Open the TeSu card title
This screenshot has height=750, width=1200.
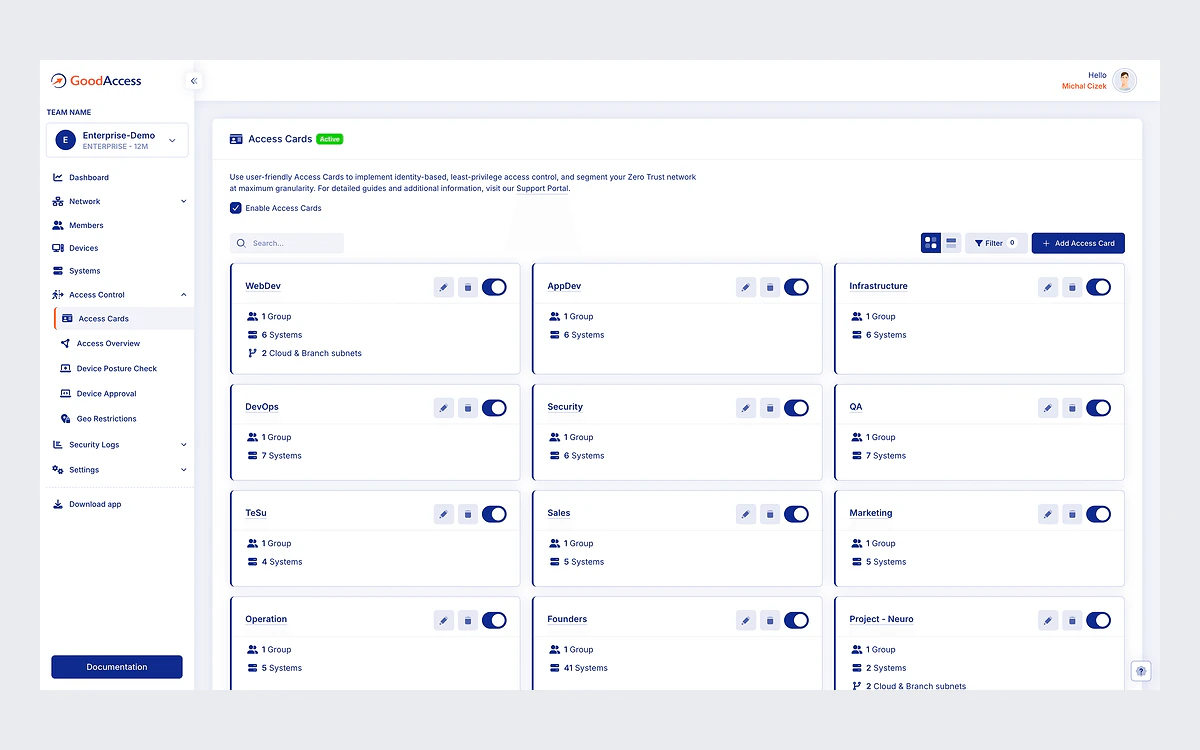click(256, 513)
